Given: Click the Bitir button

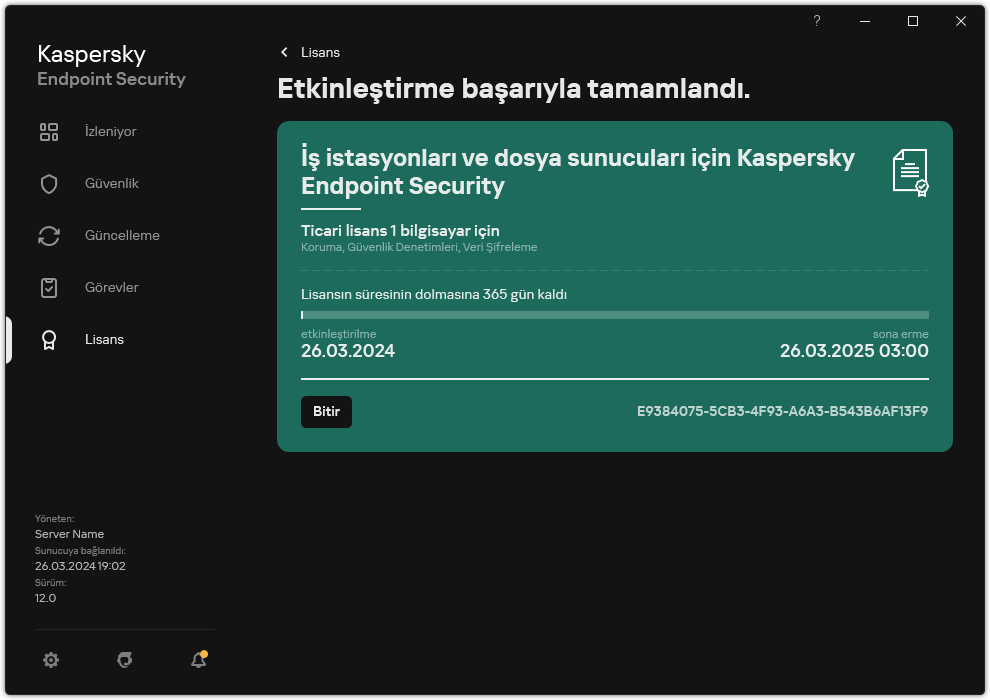Looking at the screenshot, I should pyautogui.click(x=326, y=411).
